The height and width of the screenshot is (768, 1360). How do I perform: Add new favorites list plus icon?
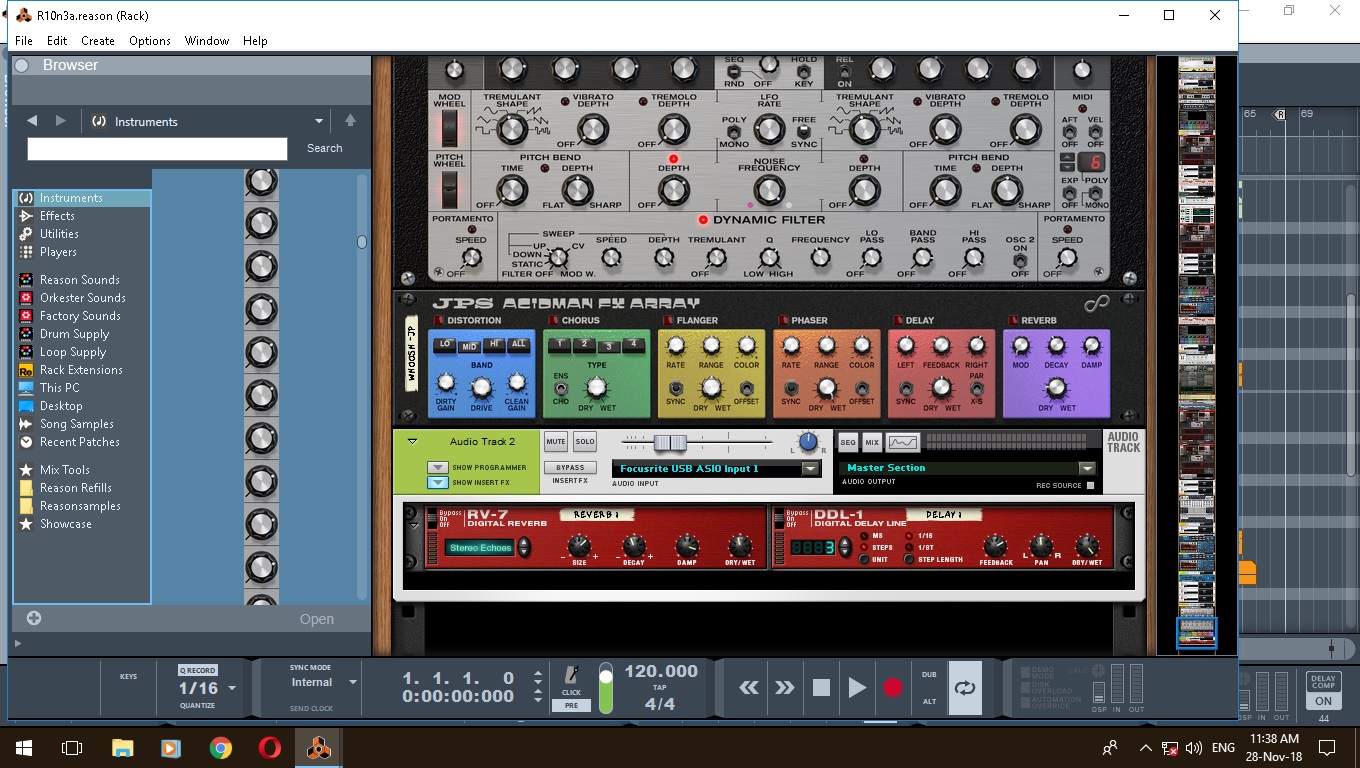click(x=34, y=618)
